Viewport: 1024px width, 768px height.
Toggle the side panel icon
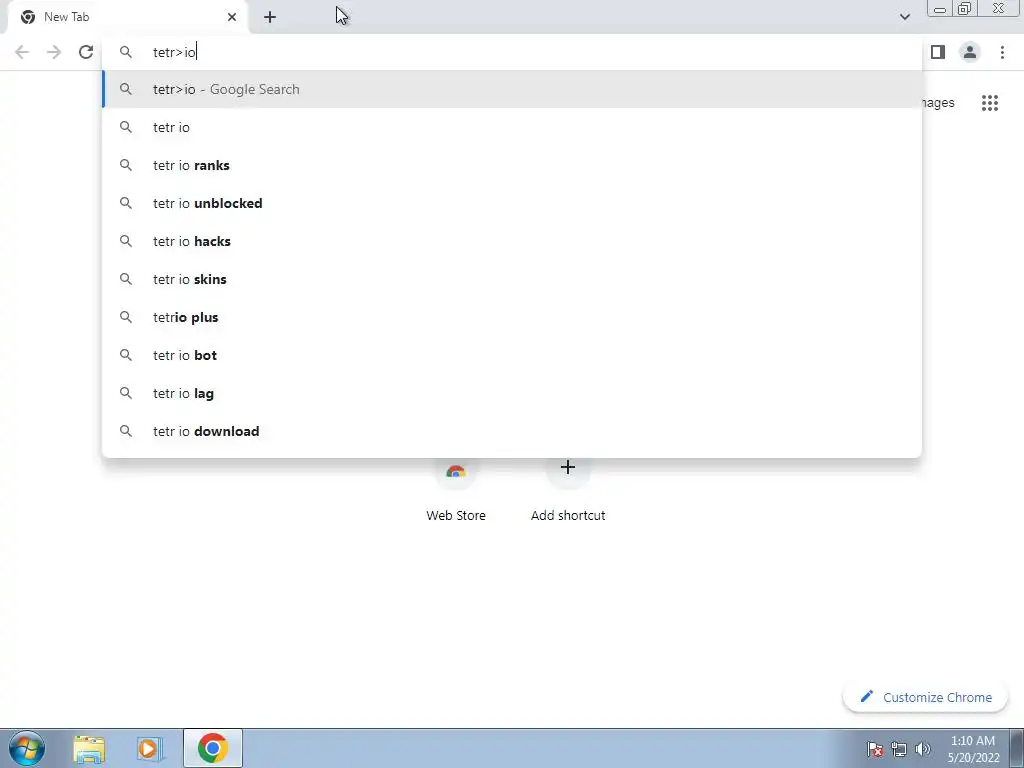click(938, 52)
